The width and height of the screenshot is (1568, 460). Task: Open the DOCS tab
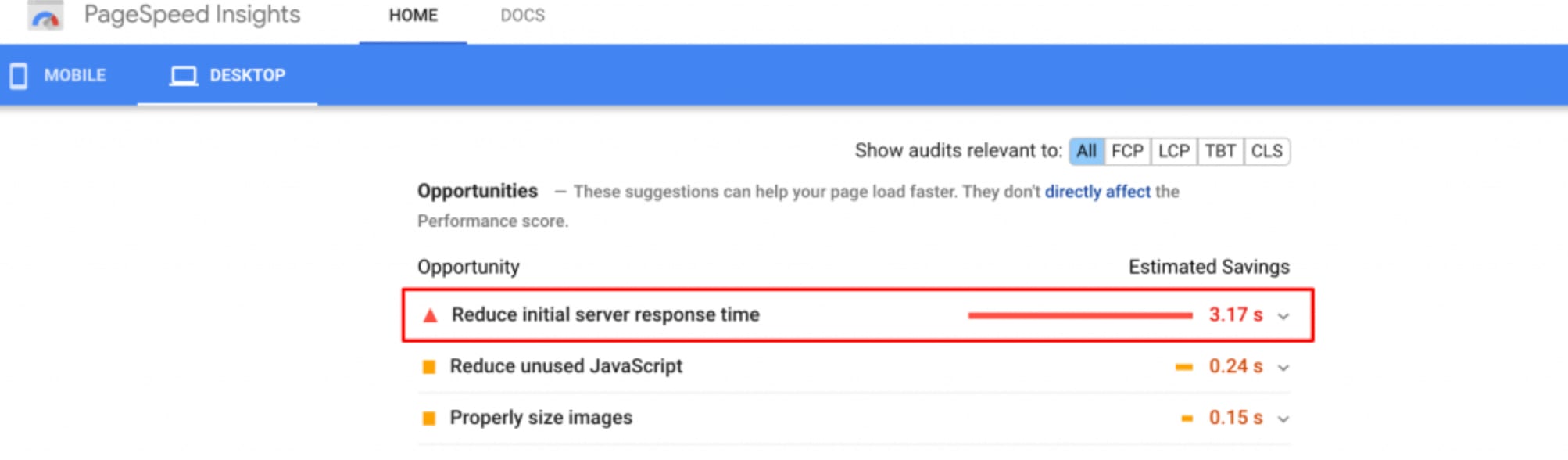522,16
